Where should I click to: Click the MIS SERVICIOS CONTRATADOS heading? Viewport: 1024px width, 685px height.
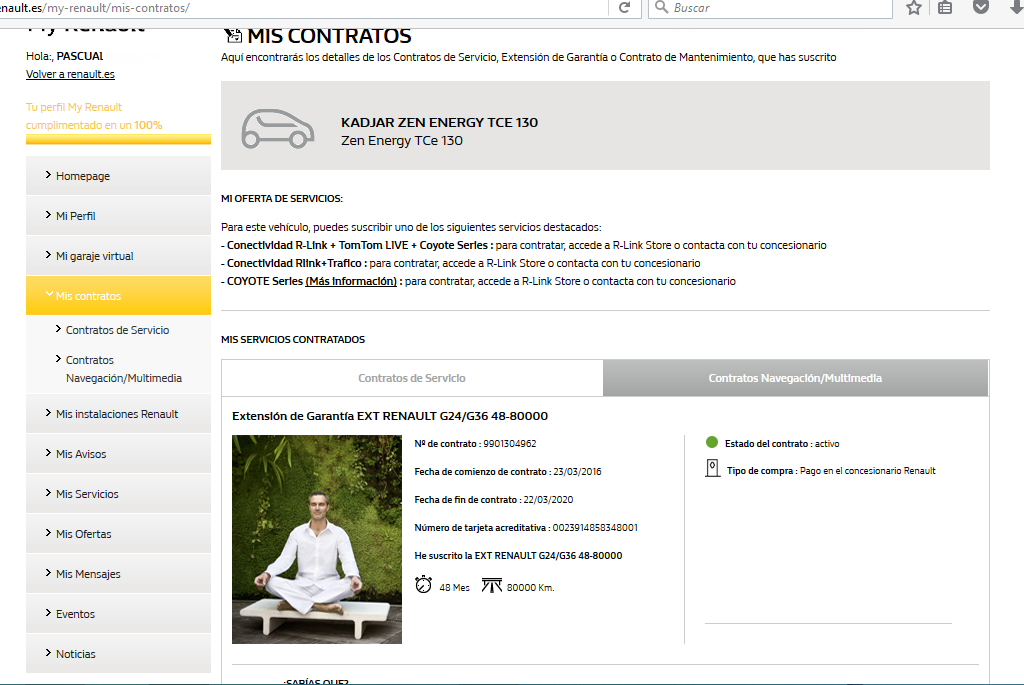point(293,340)
